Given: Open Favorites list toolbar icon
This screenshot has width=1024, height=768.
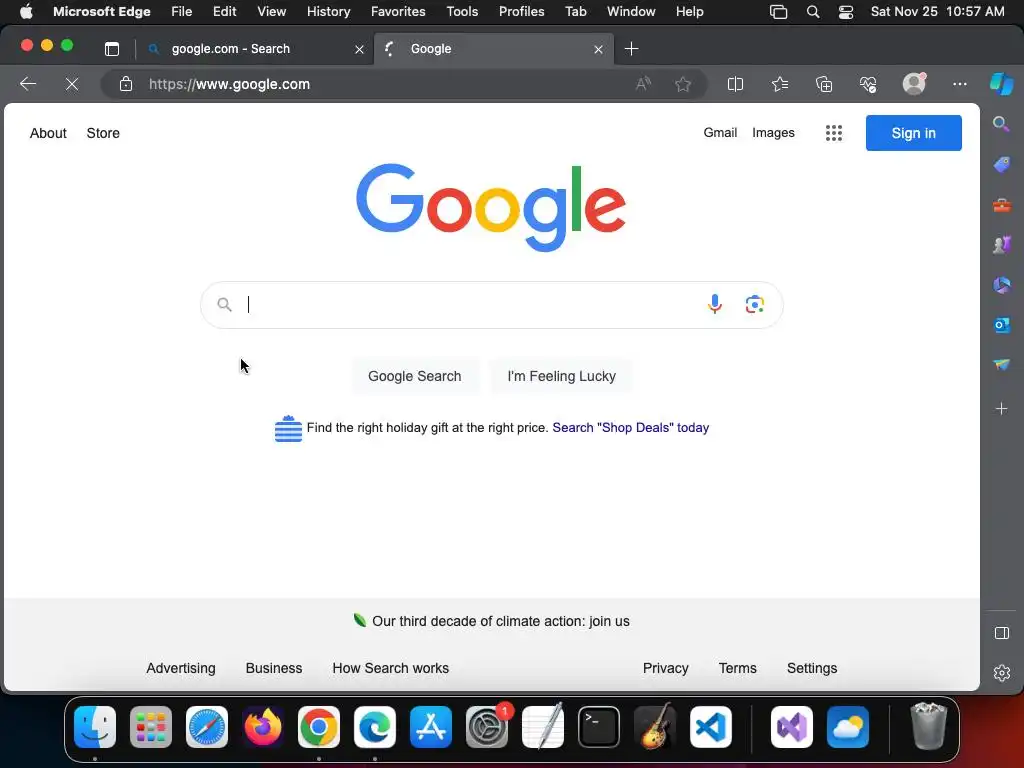Looking at the screenshot, I should coord(780,84).
